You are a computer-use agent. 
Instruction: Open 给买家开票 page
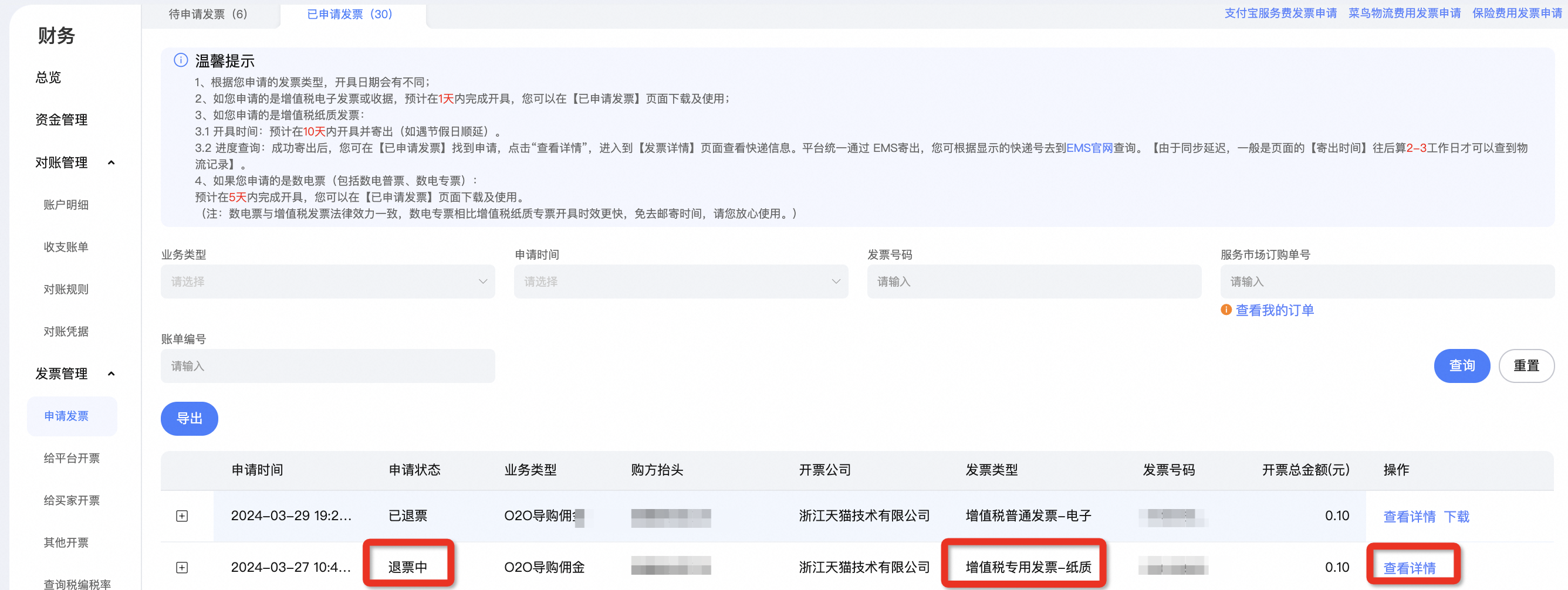[x=72, y=501]
